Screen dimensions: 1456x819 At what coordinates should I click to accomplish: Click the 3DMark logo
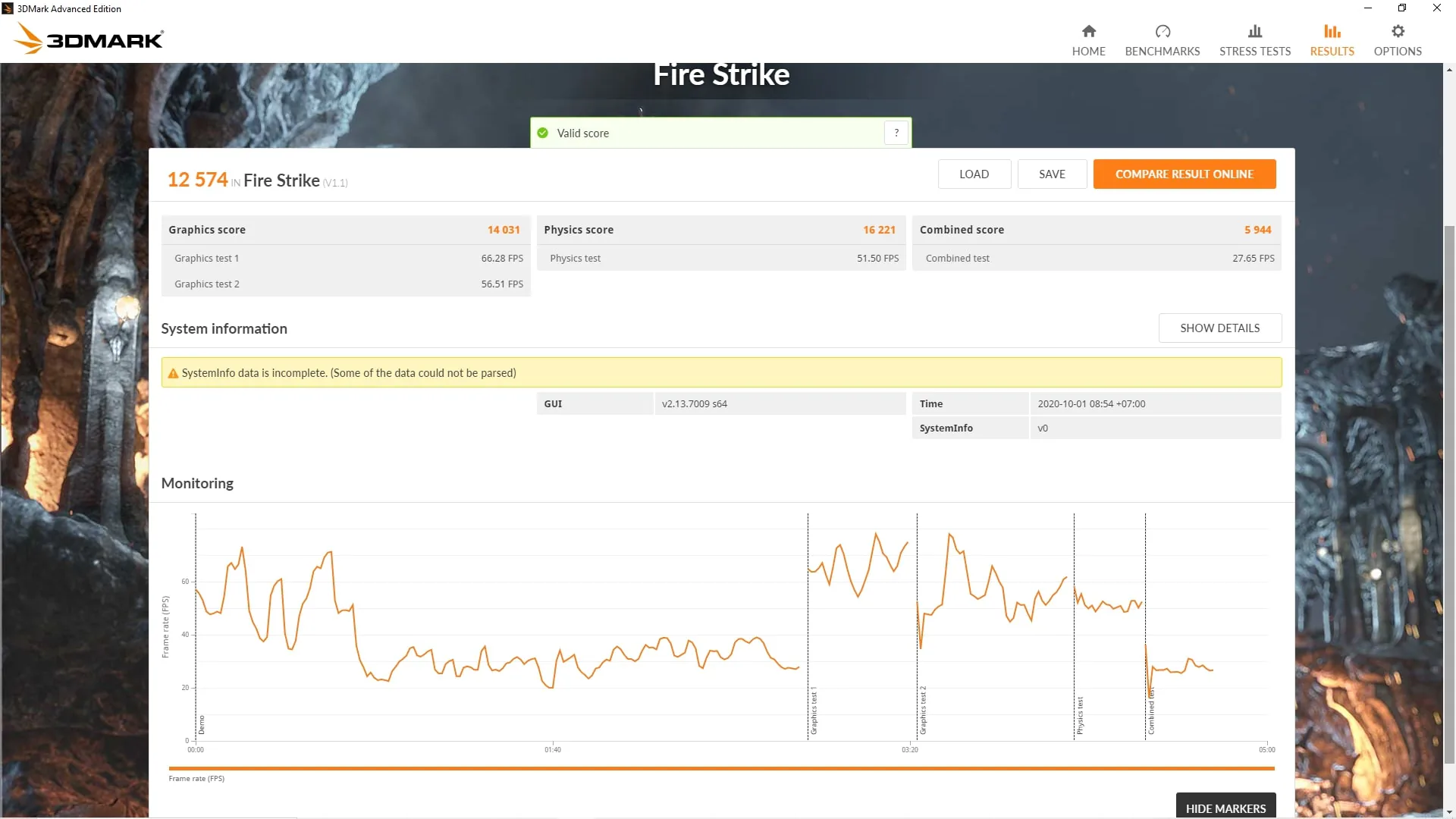click(x=89, y=38)
